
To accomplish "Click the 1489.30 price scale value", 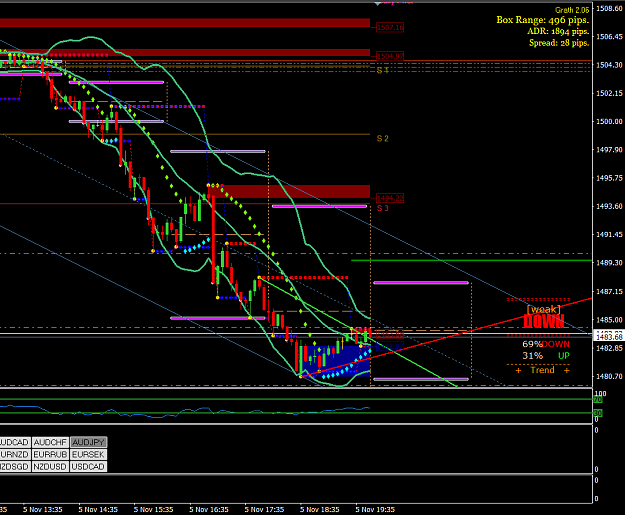I will click(609, 263).
